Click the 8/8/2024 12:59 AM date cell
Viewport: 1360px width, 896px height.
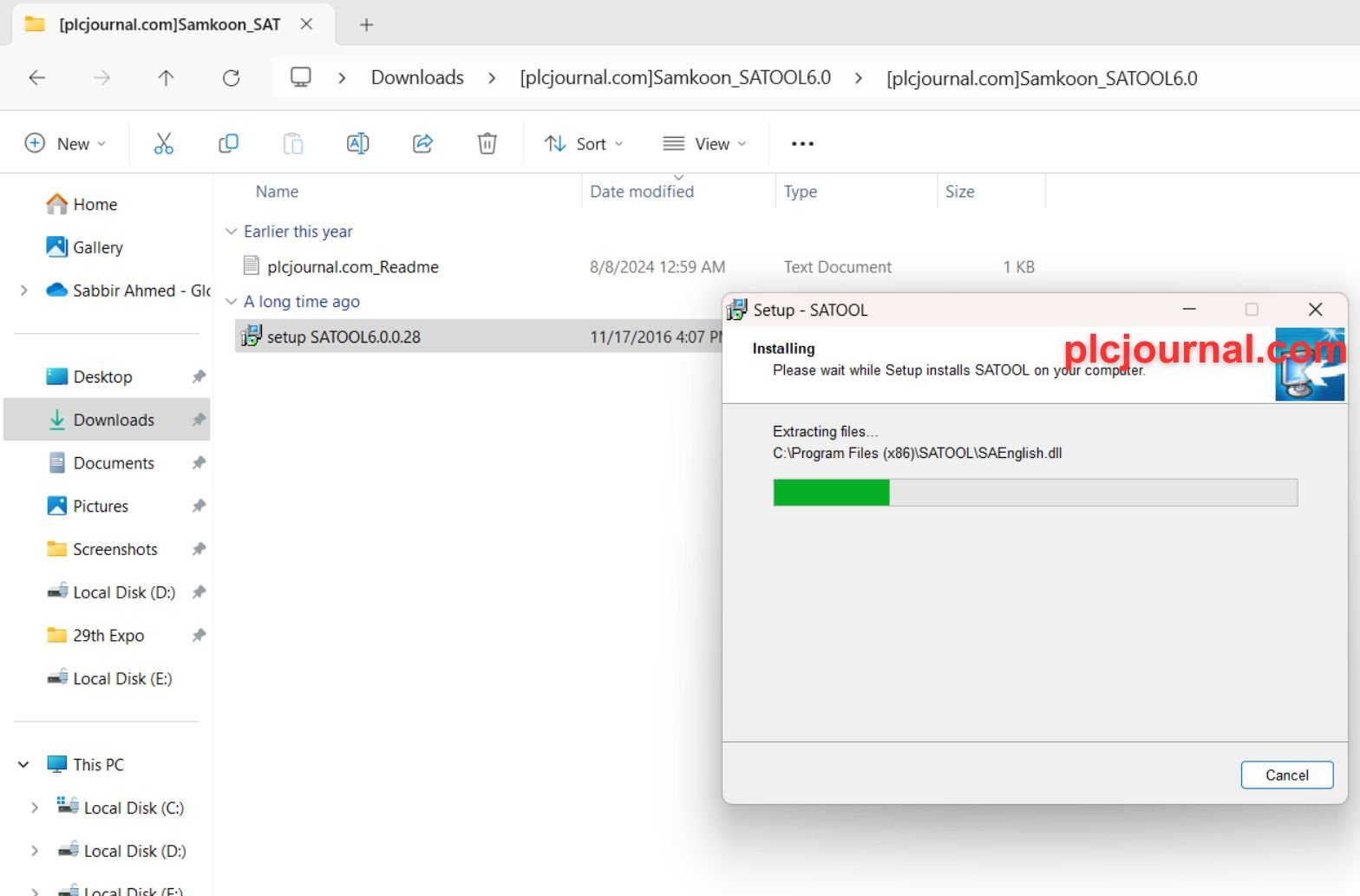(657, 266)
